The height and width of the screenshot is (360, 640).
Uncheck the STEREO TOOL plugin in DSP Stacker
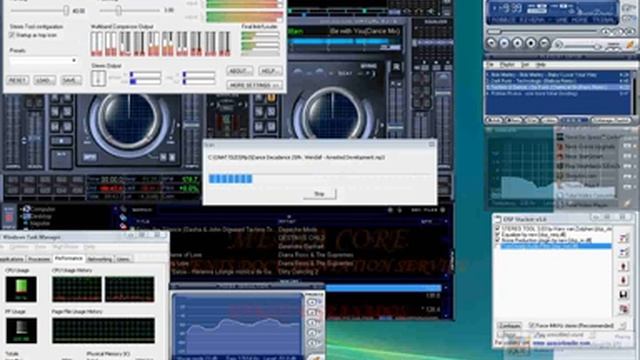498,229
